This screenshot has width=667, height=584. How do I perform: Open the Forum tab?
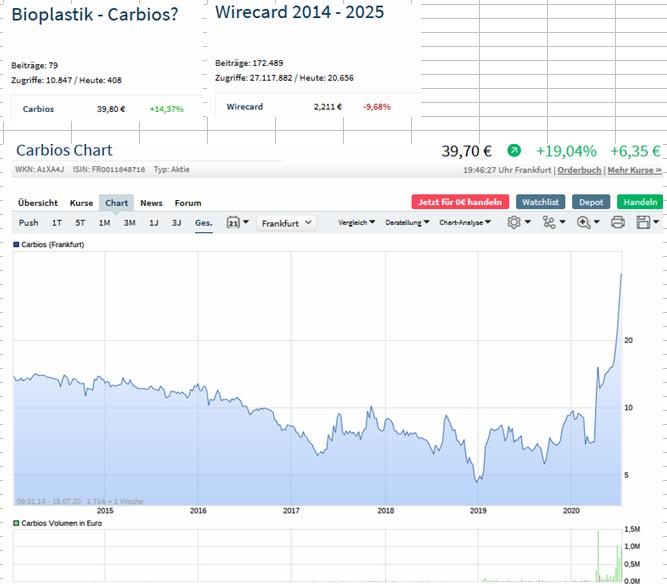click(188, 203)
